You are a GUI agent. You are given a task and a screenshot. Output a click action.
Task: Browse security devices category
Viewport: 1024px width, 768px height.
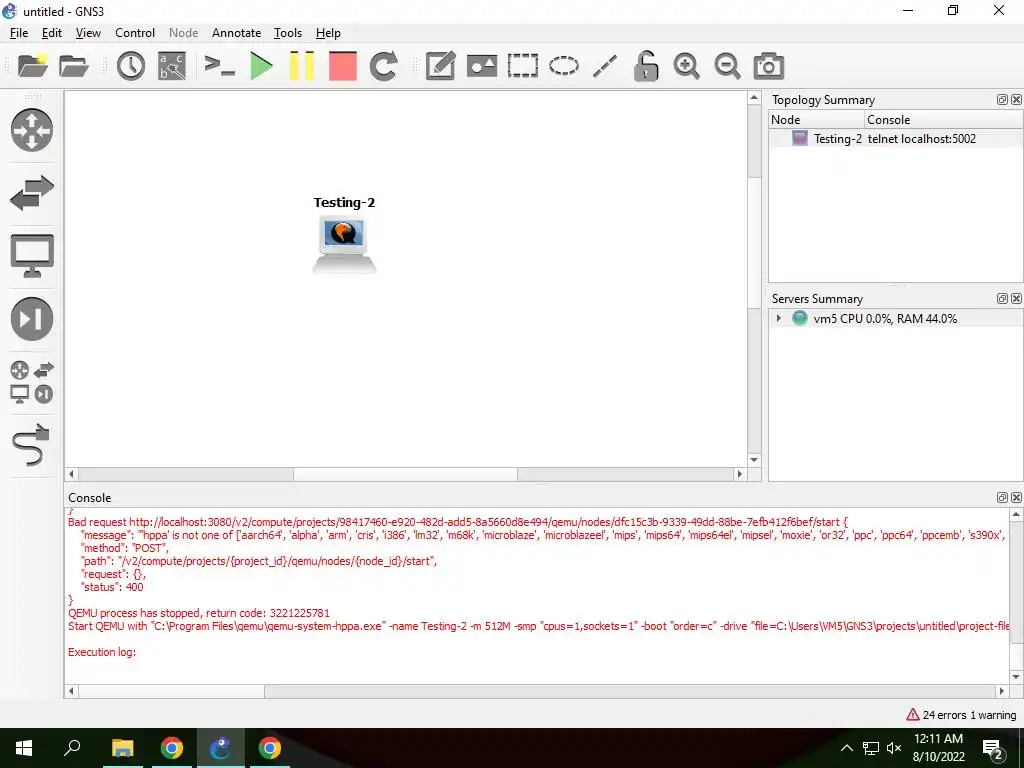tap(31, 319)
